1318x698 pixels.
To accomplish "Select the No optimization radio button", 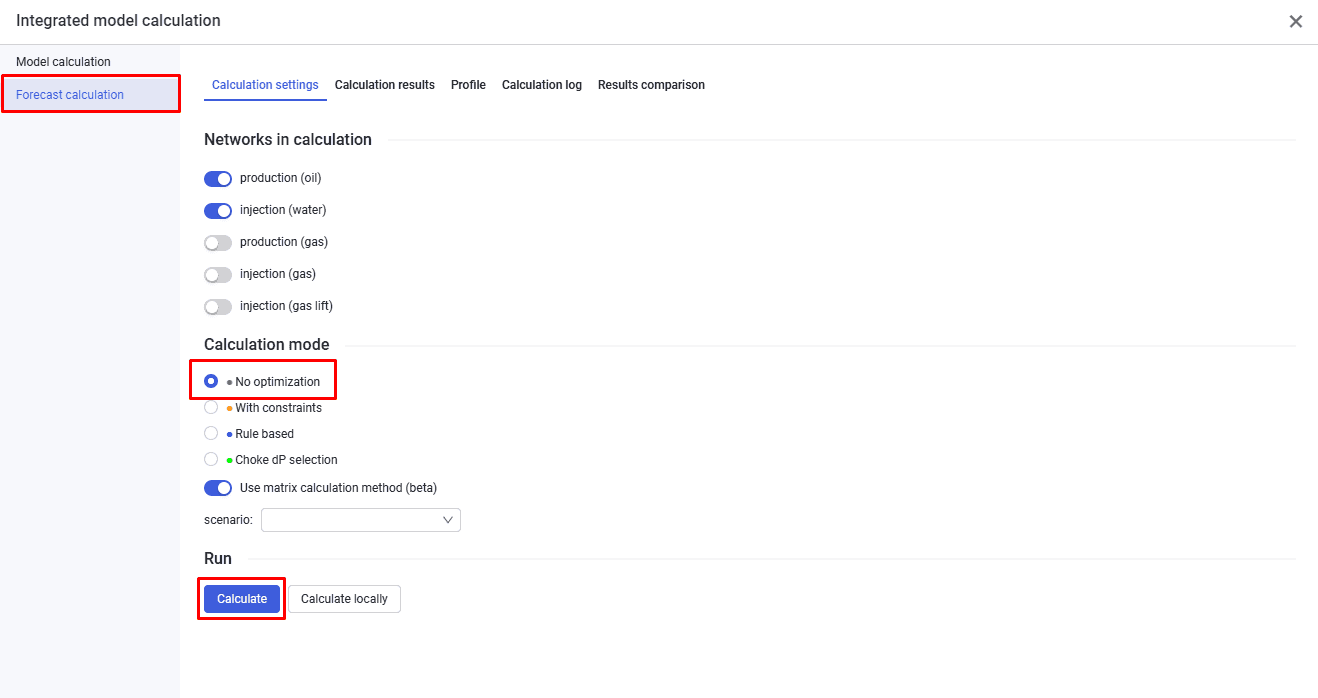I will pyautogui.click(x=211, y=381).
